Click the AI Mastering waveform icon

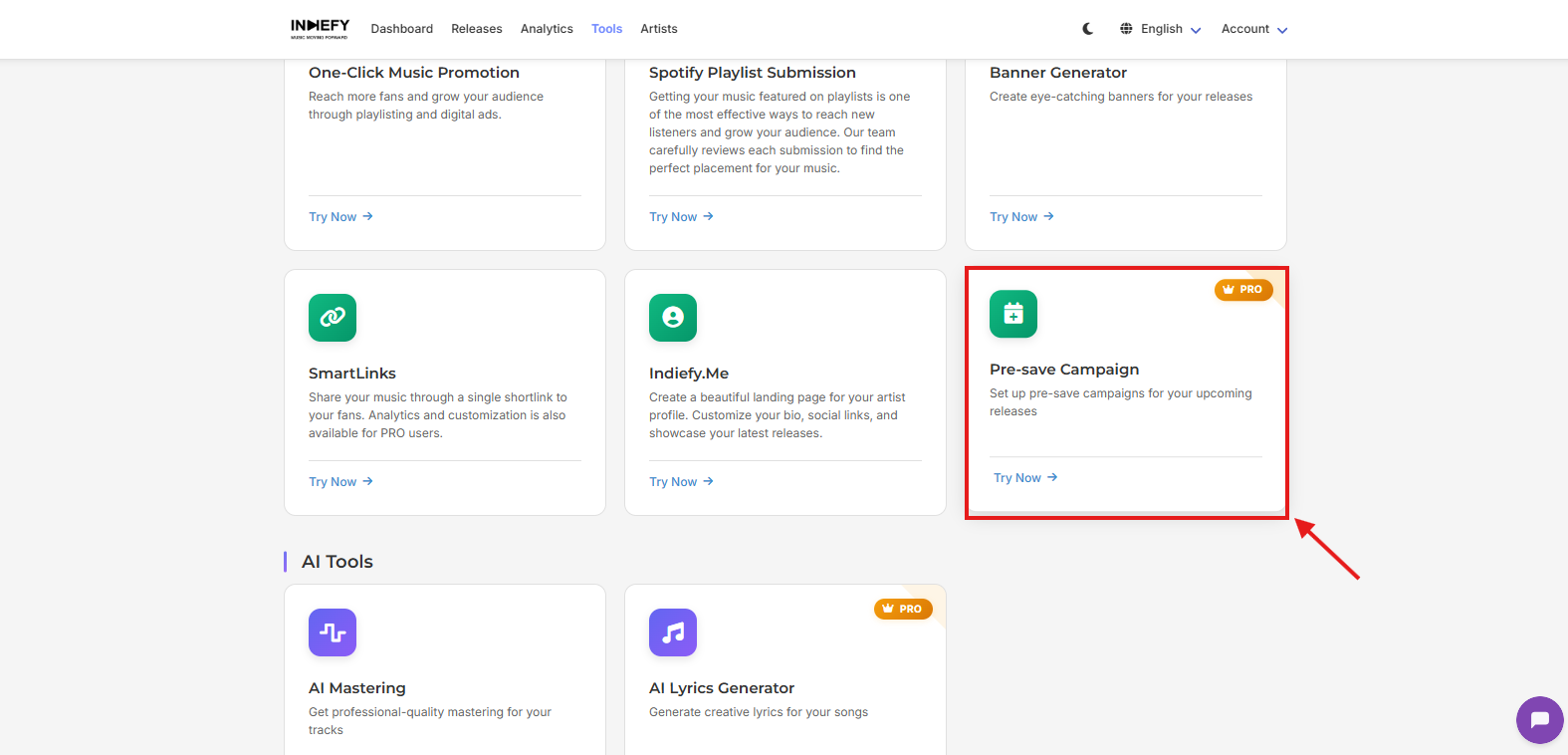pyautogui.click(x=333, y=632)
